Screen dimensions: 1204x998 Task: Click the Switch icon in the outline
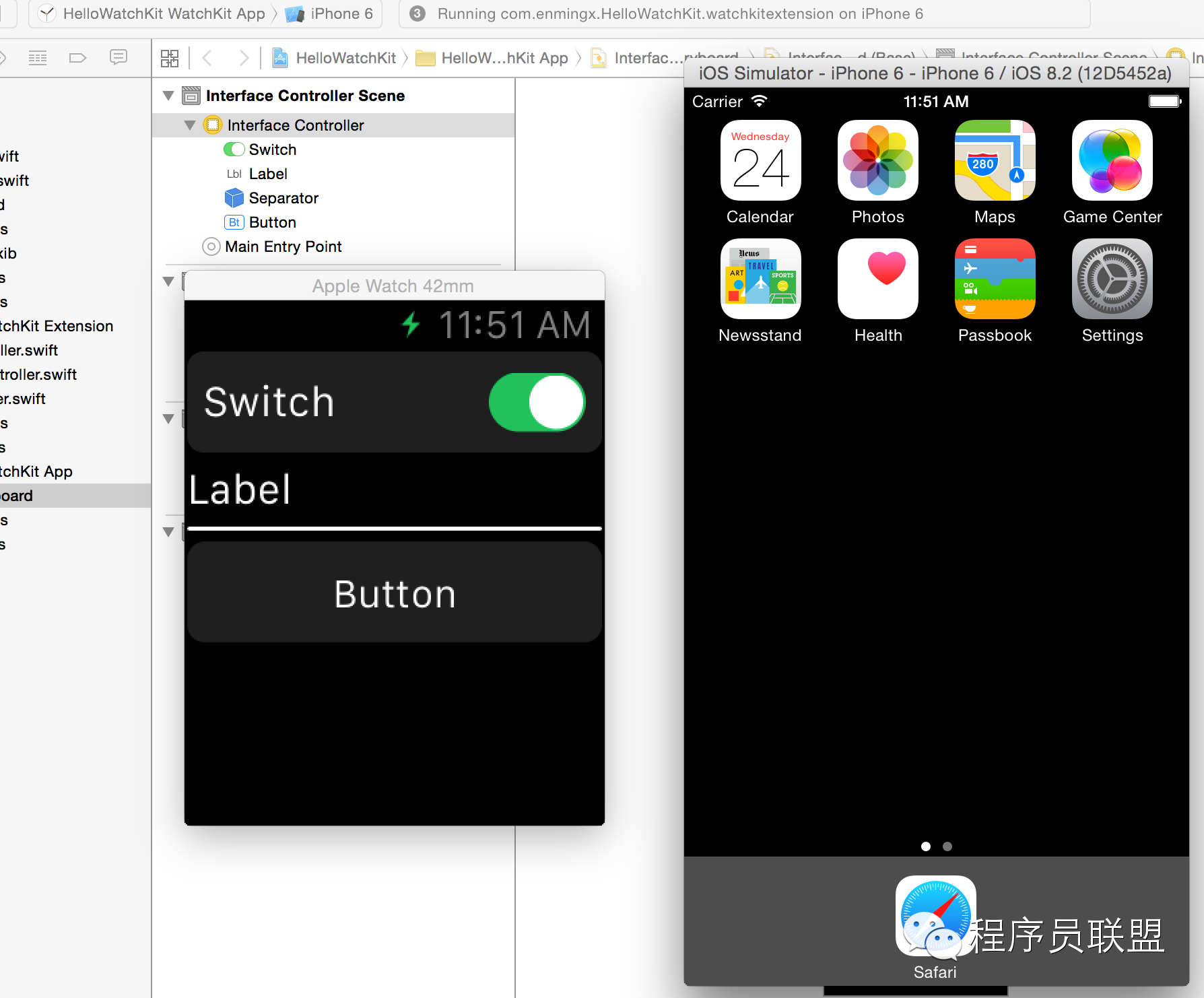pyautogui.click(x=234, y=149)
